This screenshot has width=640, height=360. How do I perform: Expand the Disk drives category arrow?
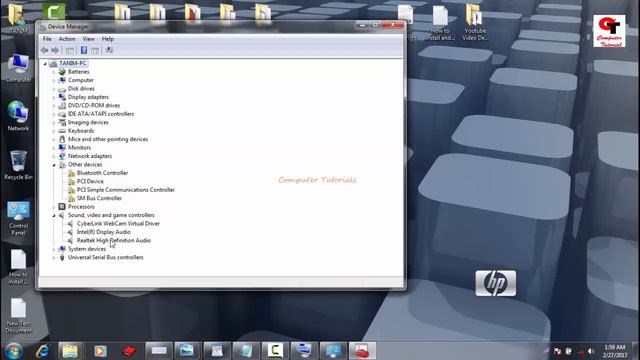(54, 89)
